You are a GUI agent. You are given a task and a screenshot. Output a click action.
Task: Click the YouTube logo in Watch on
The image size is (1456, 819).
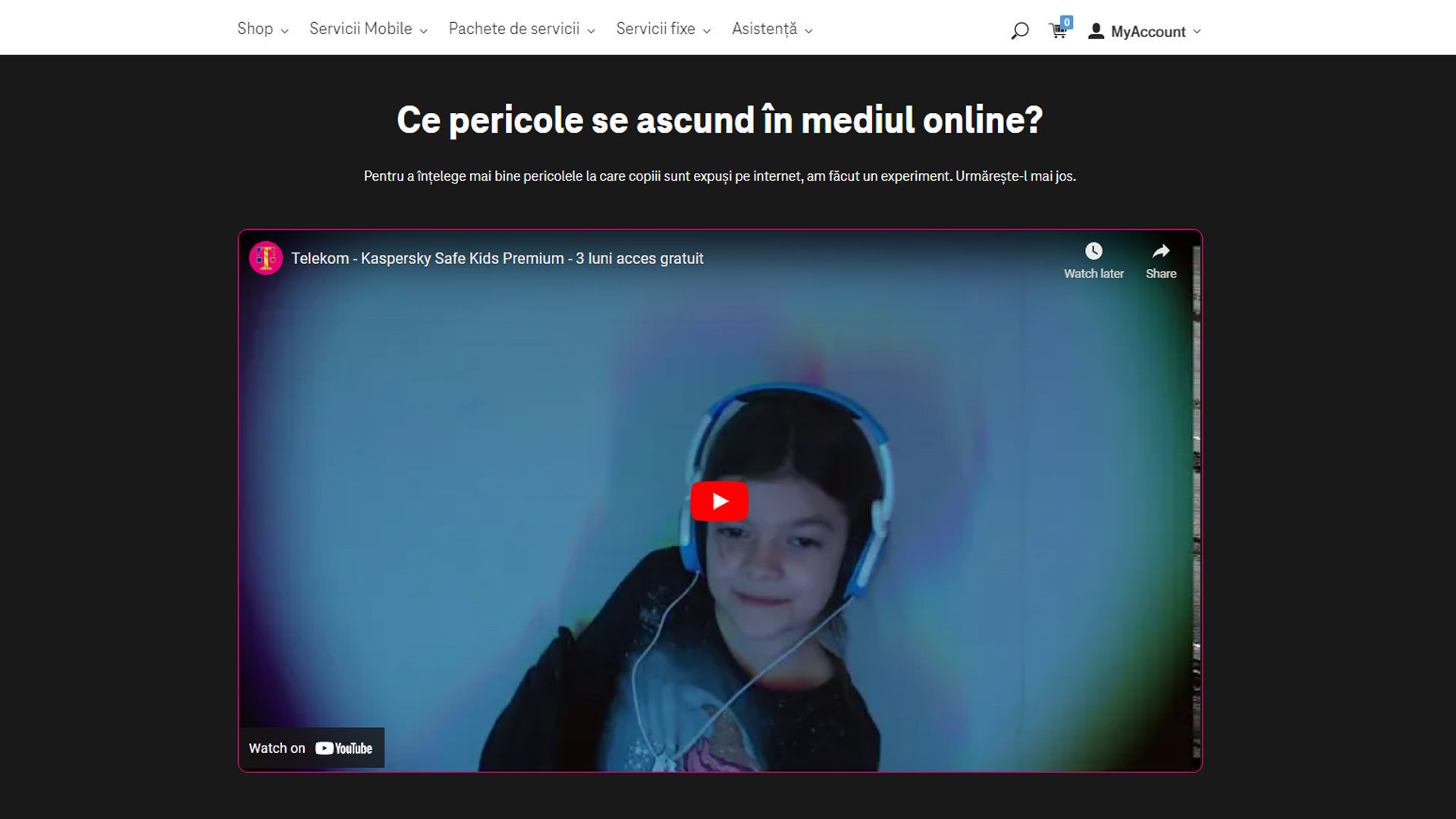click(344, 748)
